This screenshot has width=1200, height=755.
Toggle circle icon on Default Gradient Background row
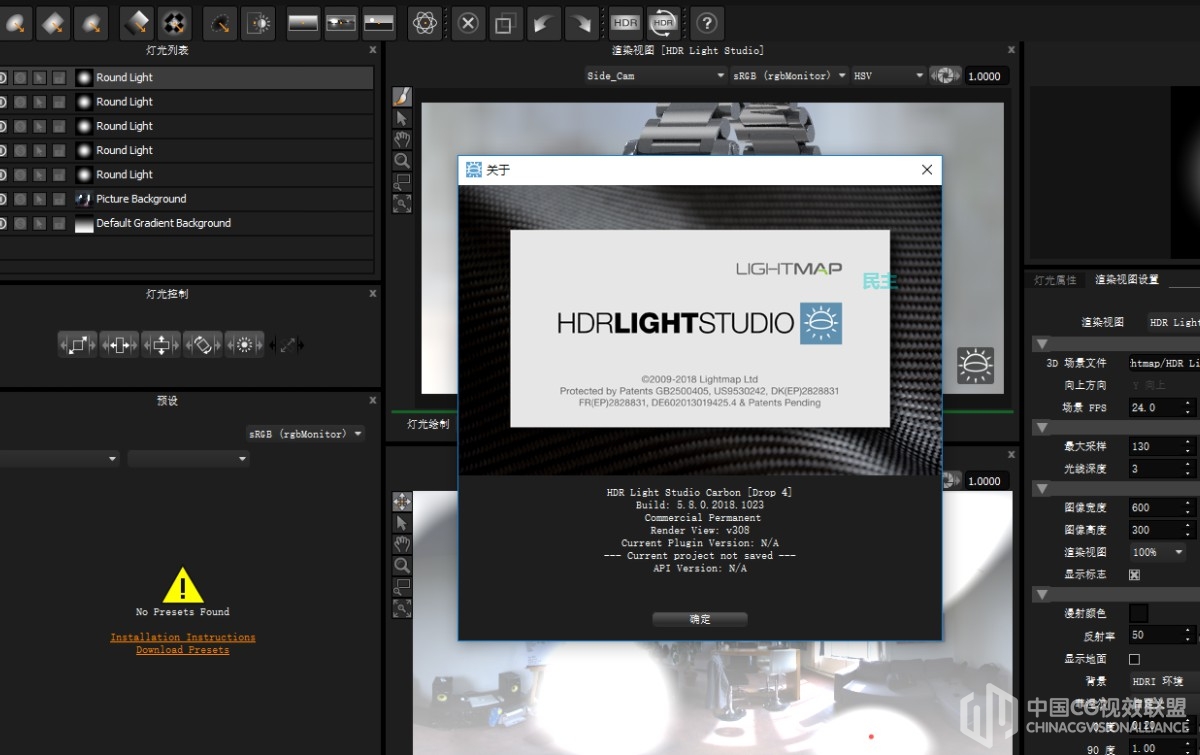pyautogui.click(x=20, y=223)
